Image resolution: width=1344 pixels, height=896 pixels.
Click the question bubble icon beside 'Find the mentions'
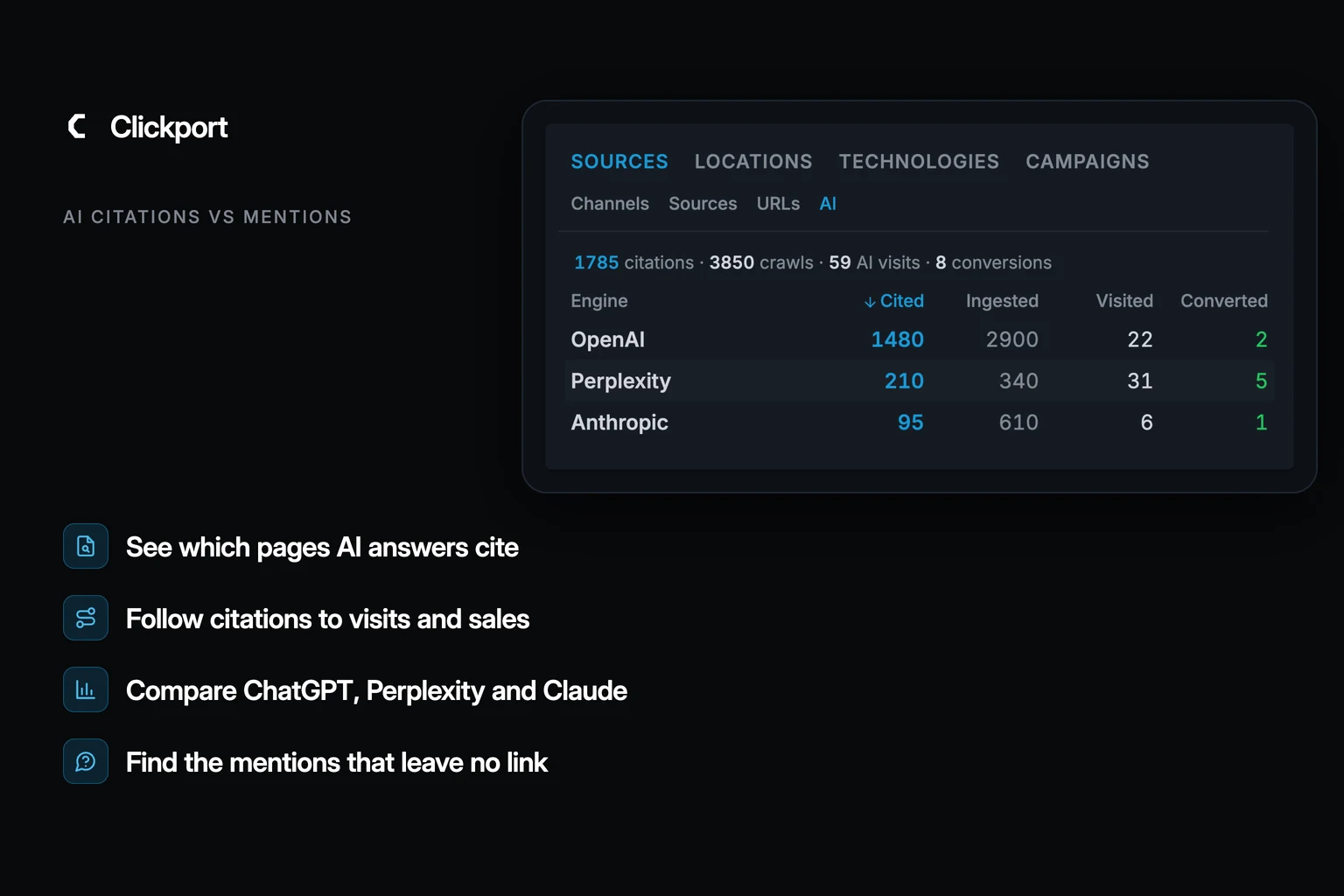[x=86, y=761]
